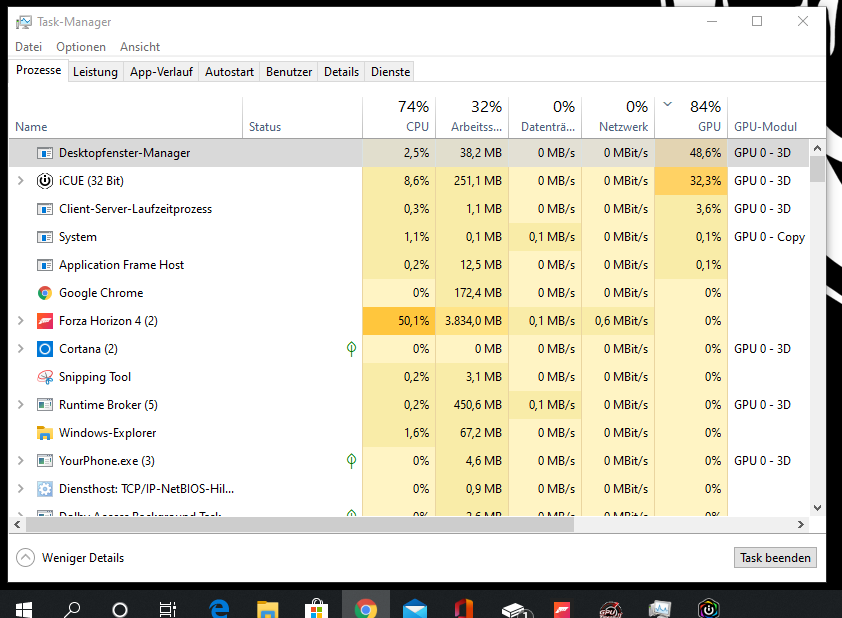Click the Forza Horizon 4 process icon
842x618 pixels.
[45, 321]
